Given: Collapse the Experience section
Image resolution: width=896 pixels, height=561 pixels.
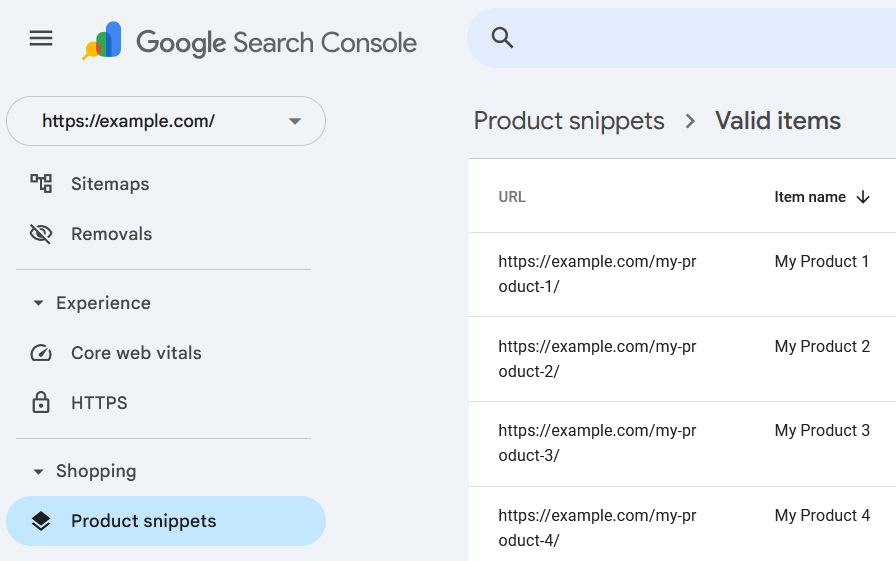Looking at the screenshot, I should [x=38, y=303].
